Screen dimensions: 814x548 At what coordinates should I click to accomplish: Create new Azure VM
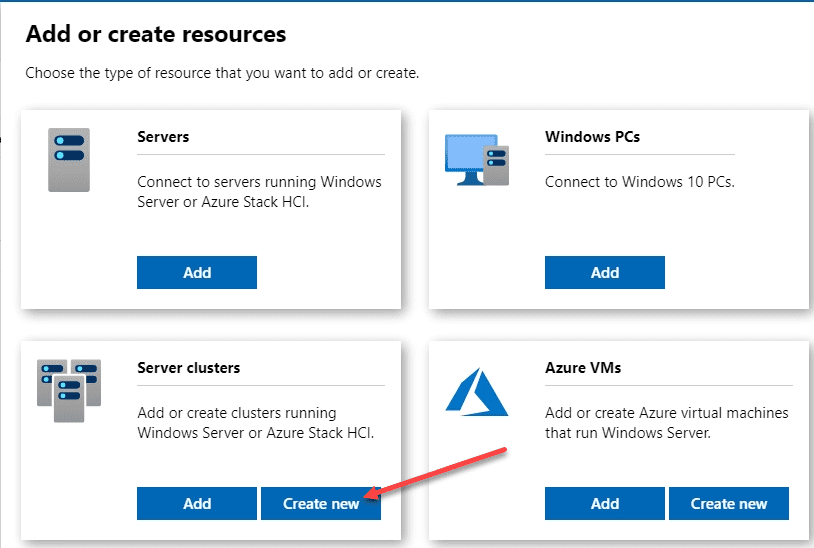click(728, 504)
